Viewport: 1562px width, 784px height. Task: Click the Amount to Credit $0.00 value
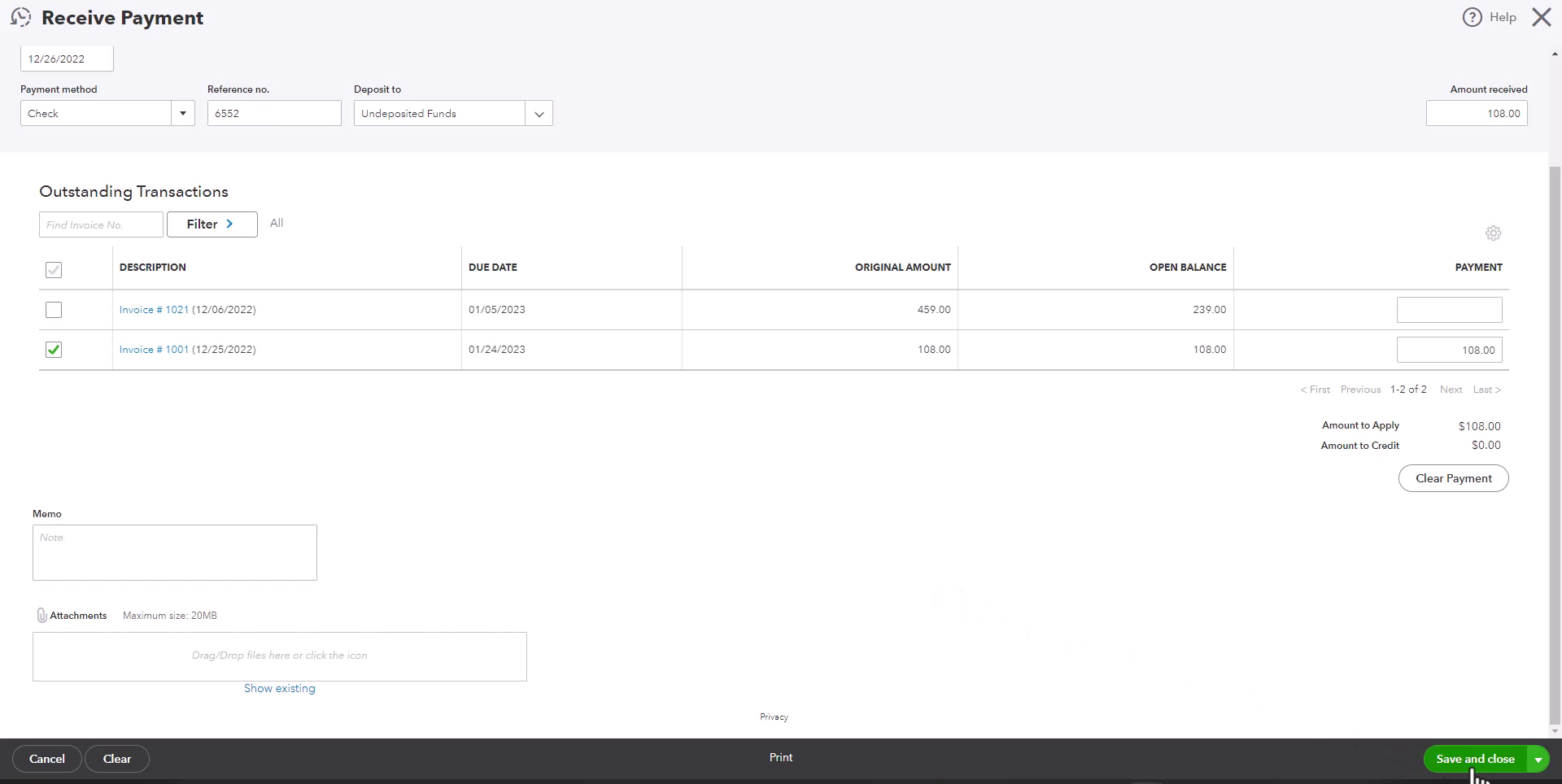click(x=1486, y=446)
